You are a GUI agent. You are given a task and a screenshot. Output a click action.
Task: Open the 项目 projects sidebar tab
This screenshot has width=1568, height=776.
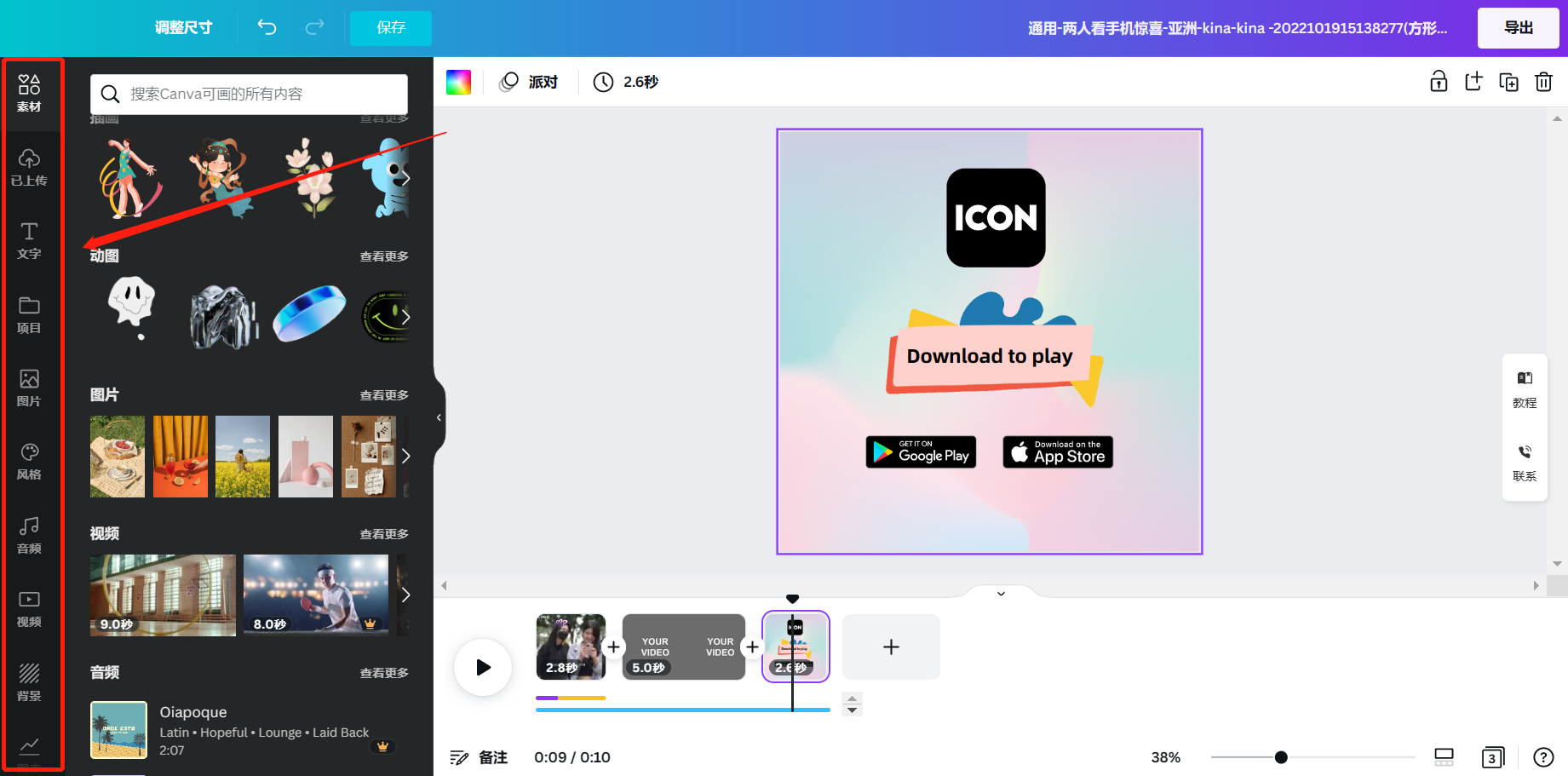point(29,314)
